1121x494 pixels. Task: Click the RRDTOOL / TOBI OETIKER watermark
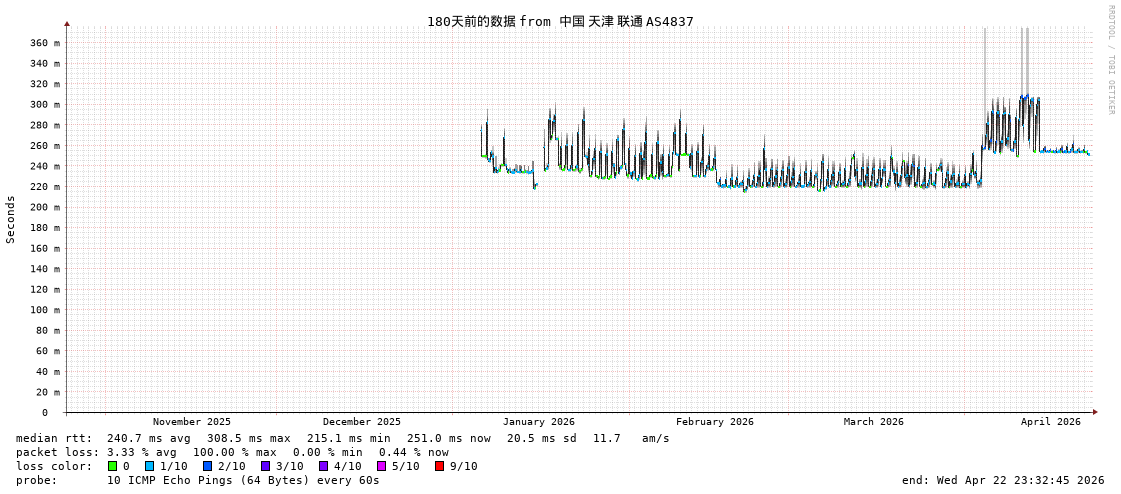[1110, 60]
